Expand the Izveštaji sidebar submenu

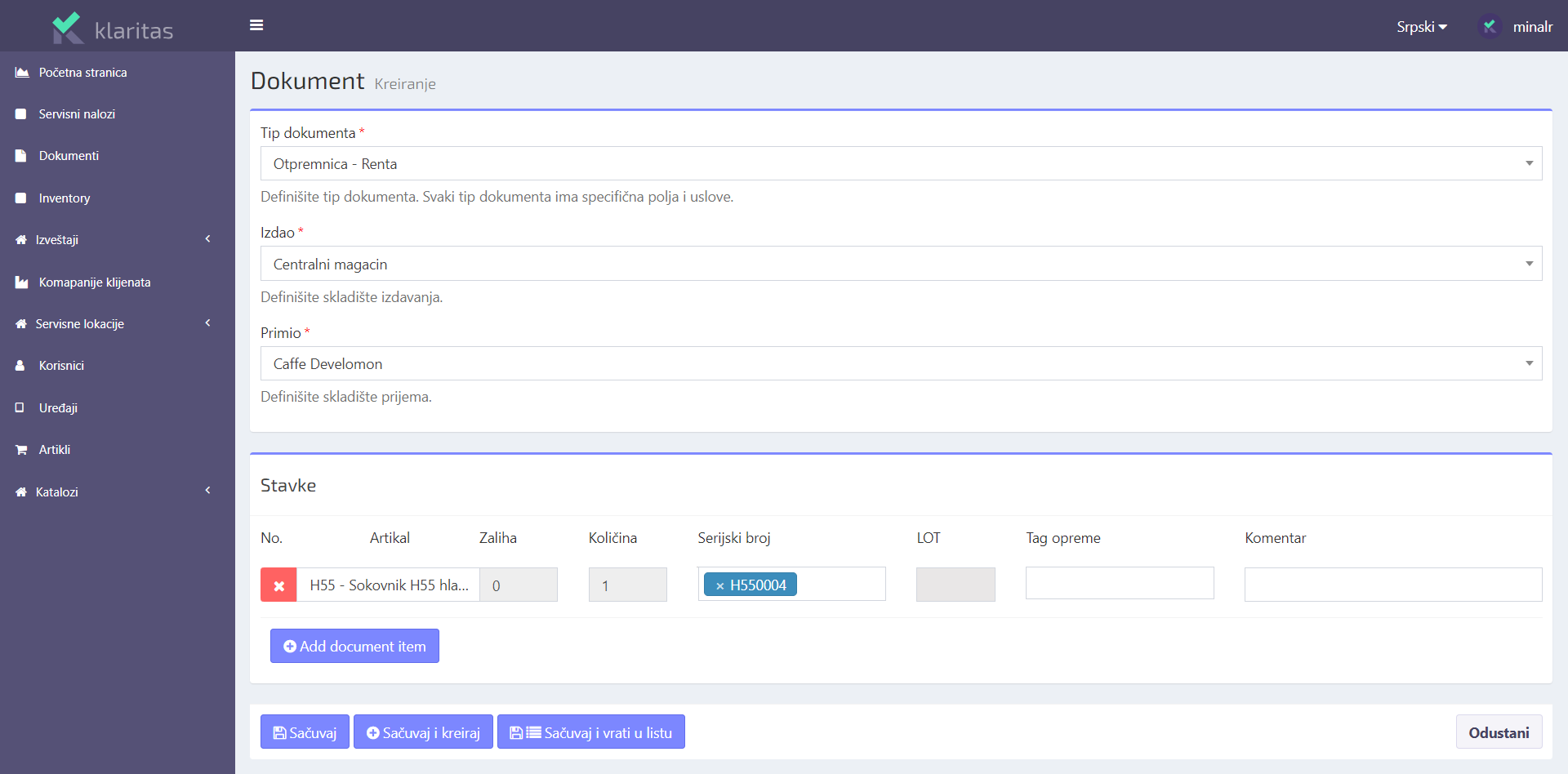(114, 240)
